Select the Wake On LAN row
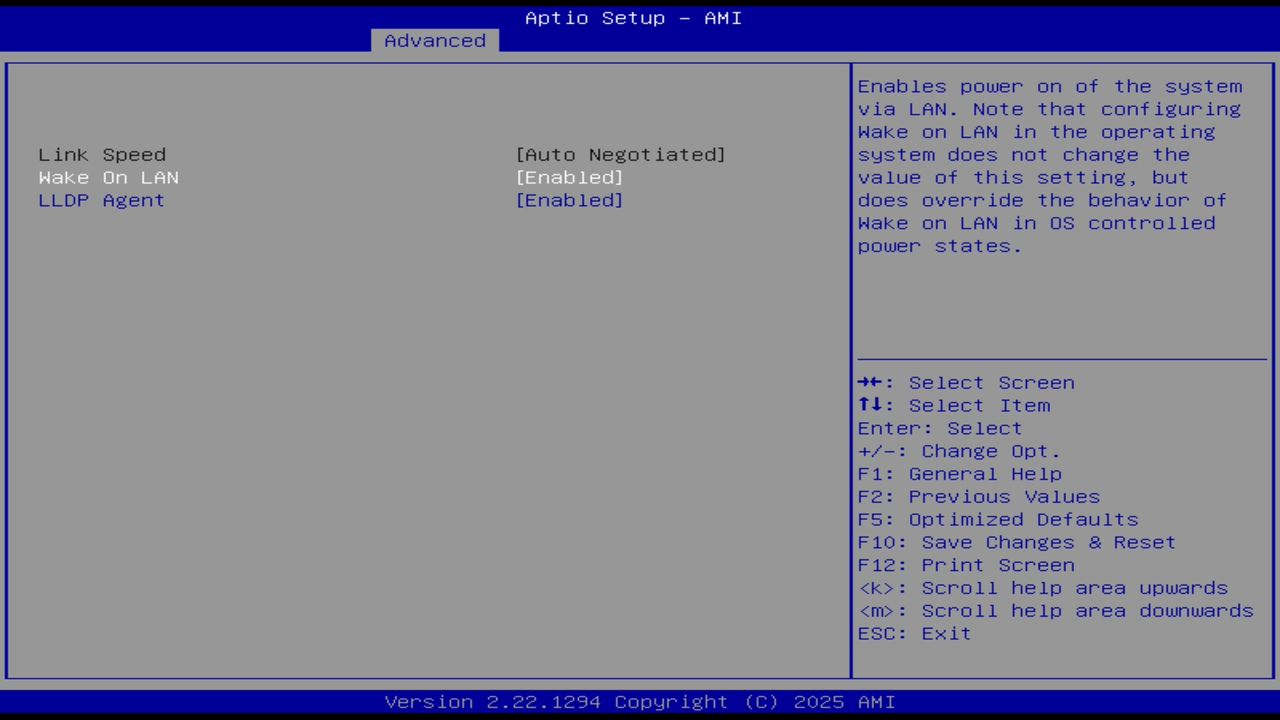 108,177
